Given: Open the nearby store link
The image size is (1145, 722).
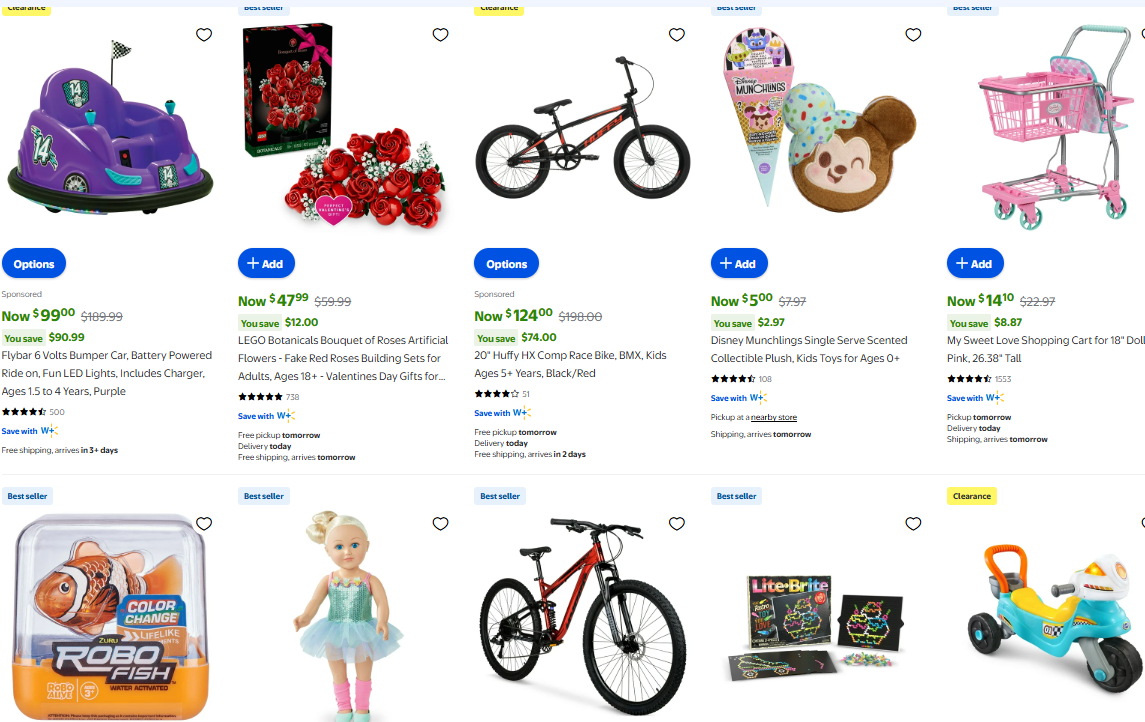Looking at the screenshot, I should coord(774,418).
